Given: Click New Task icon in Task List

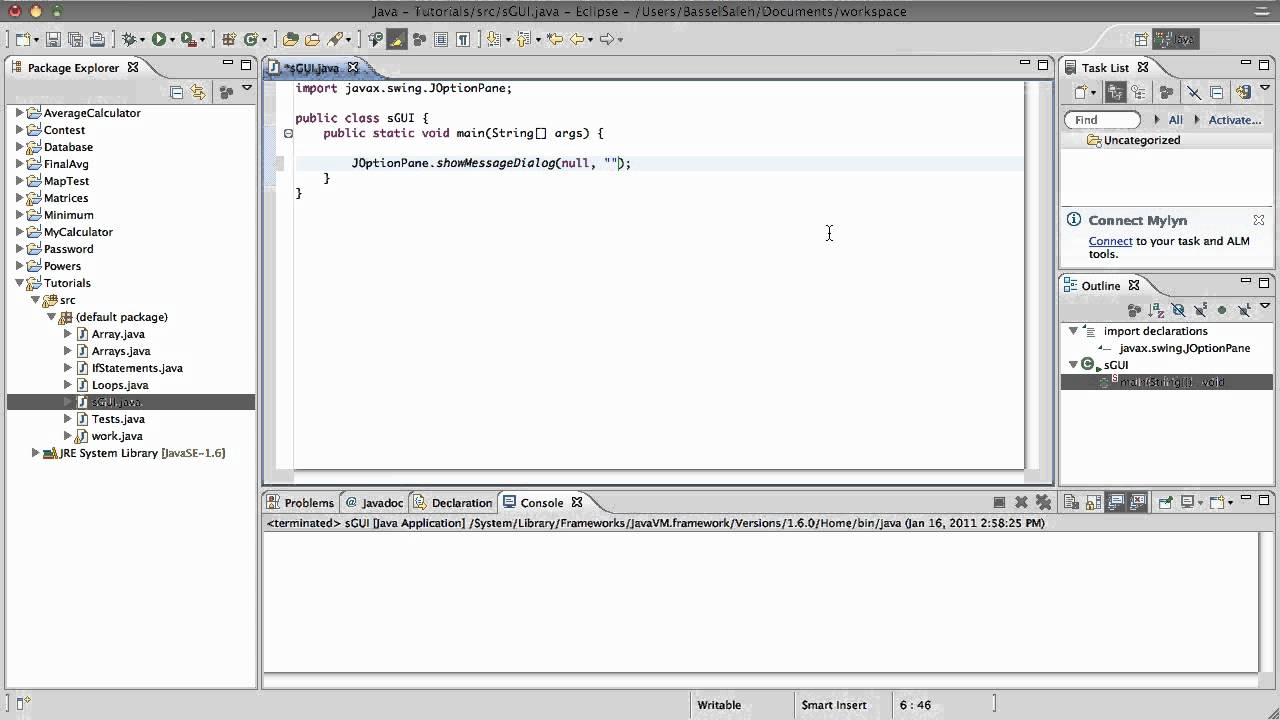Looking at the screenshot, I should (1081, 92).
